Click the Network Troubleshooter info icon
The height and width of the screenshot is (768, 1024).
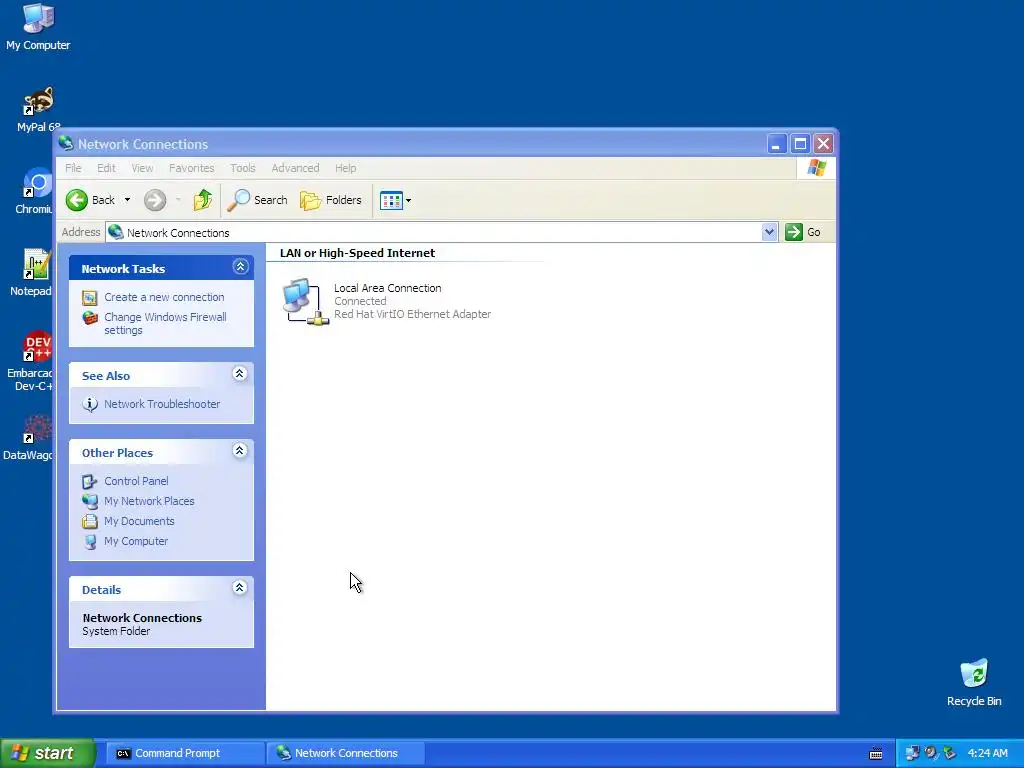[x=89, y=404]
